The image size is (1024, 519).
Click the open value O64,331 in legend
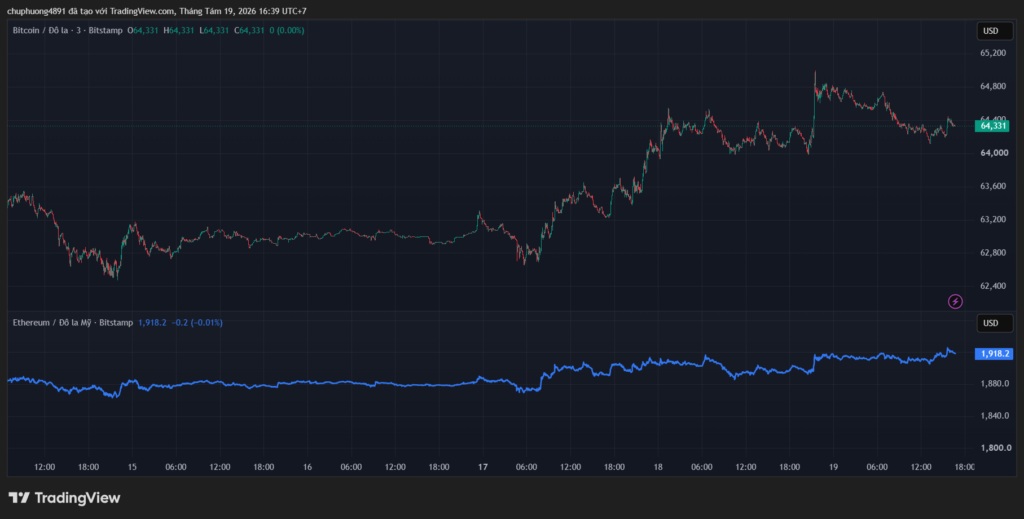point(143,31)
